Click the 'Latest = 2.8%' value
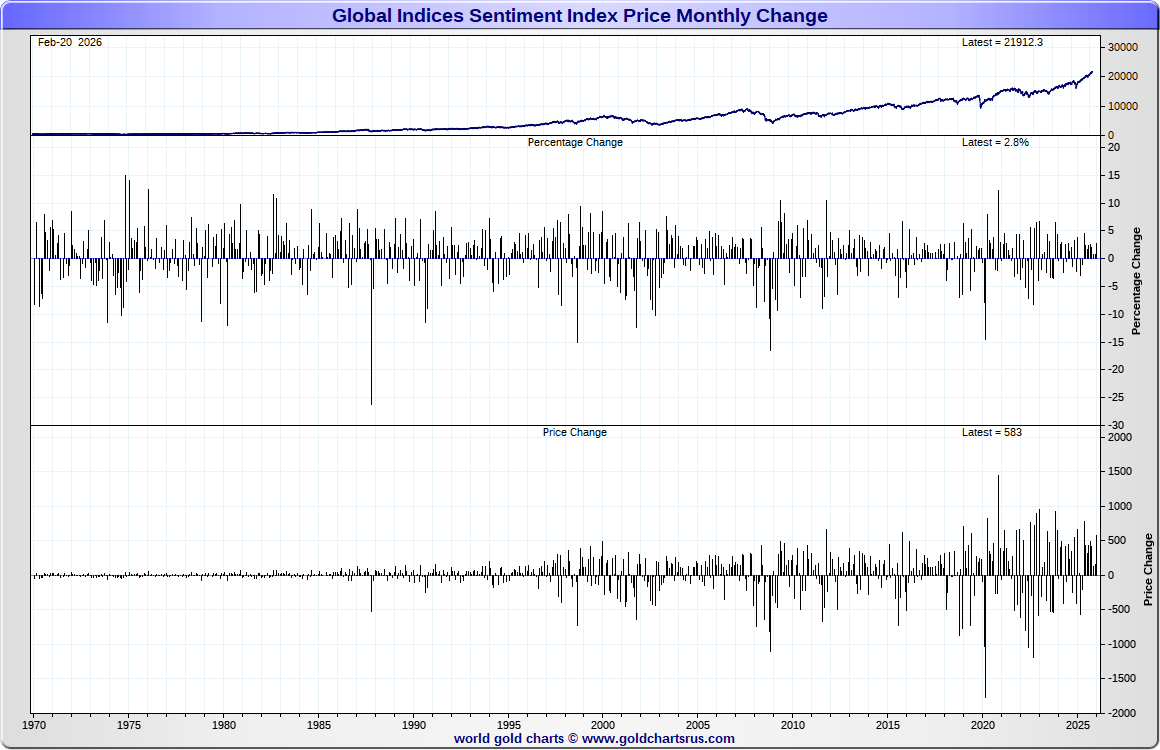Image resolution: width=1160 pixels, height=750 pixels. [x=995, y=142]
